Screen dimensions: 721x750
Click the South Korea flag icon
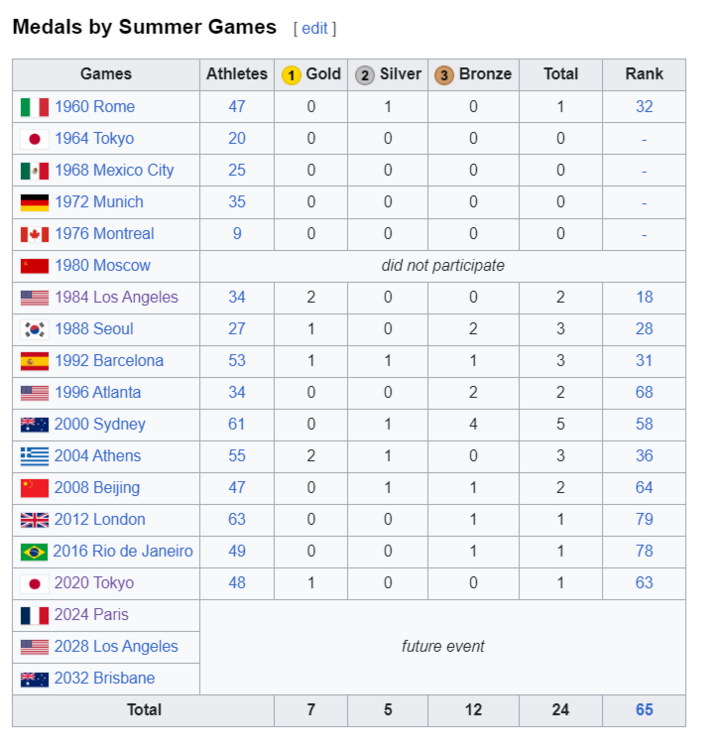click(34, 330)
